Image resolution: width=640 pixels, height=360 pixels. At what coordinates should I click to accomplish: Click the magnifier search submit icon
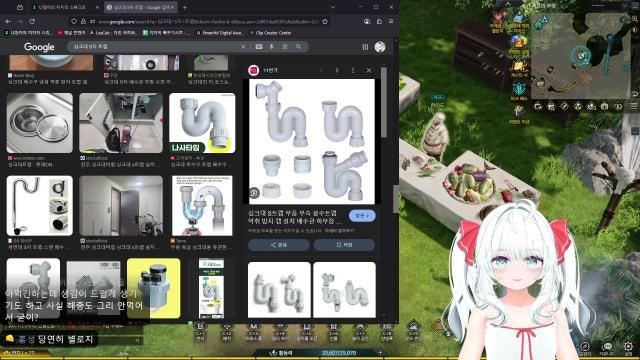point(298,47)
